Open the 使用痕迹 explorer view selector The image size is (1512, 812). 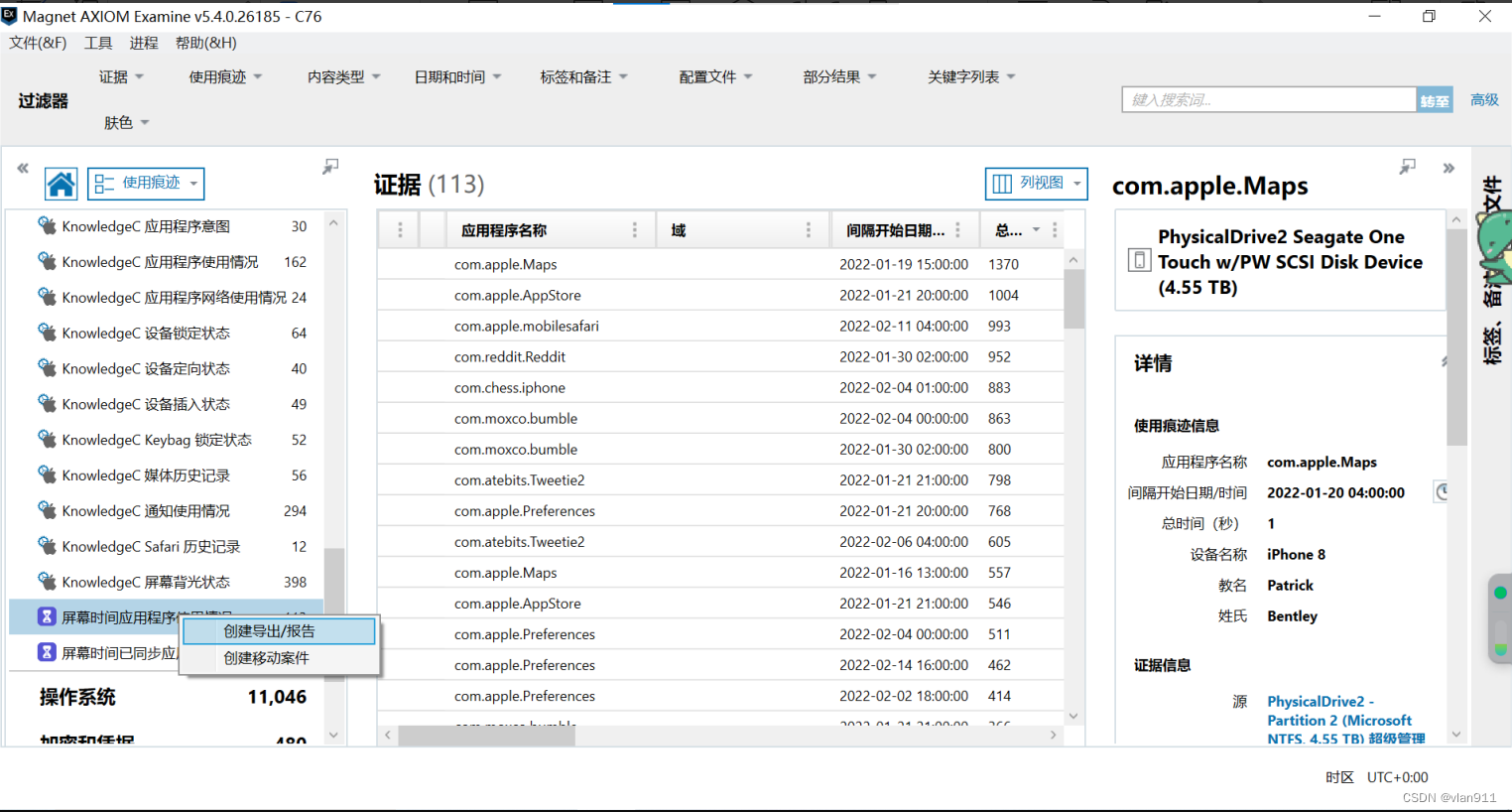pyautogui.click(x=146, y=184)
